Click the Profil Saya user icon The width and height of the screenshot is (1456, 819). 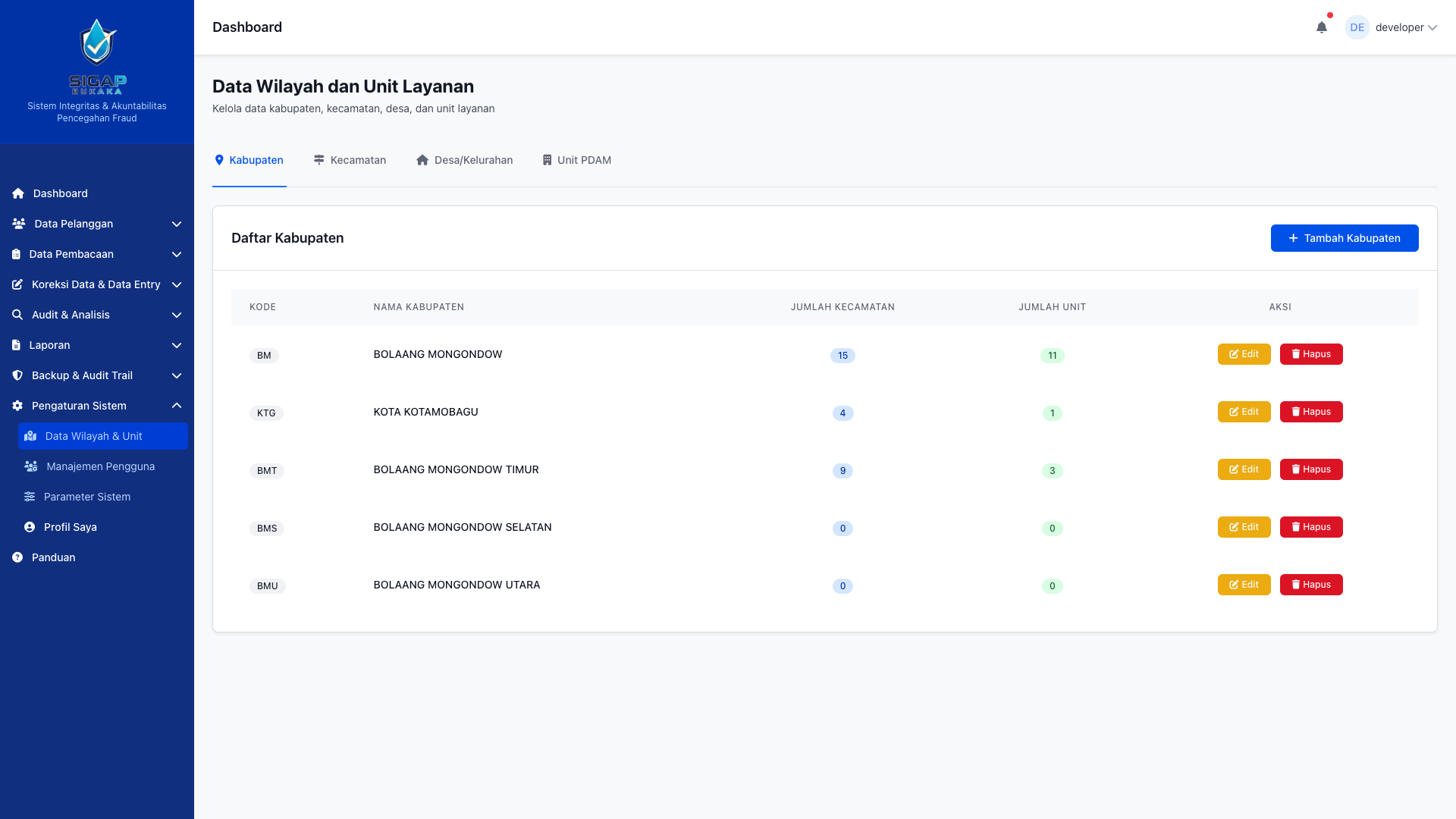[30, 527]
